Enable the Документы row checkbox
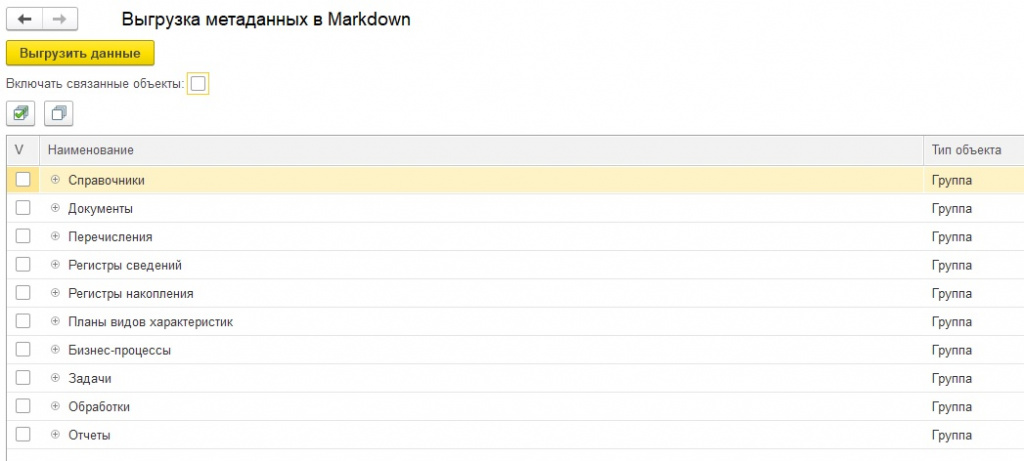 [23, 208]
